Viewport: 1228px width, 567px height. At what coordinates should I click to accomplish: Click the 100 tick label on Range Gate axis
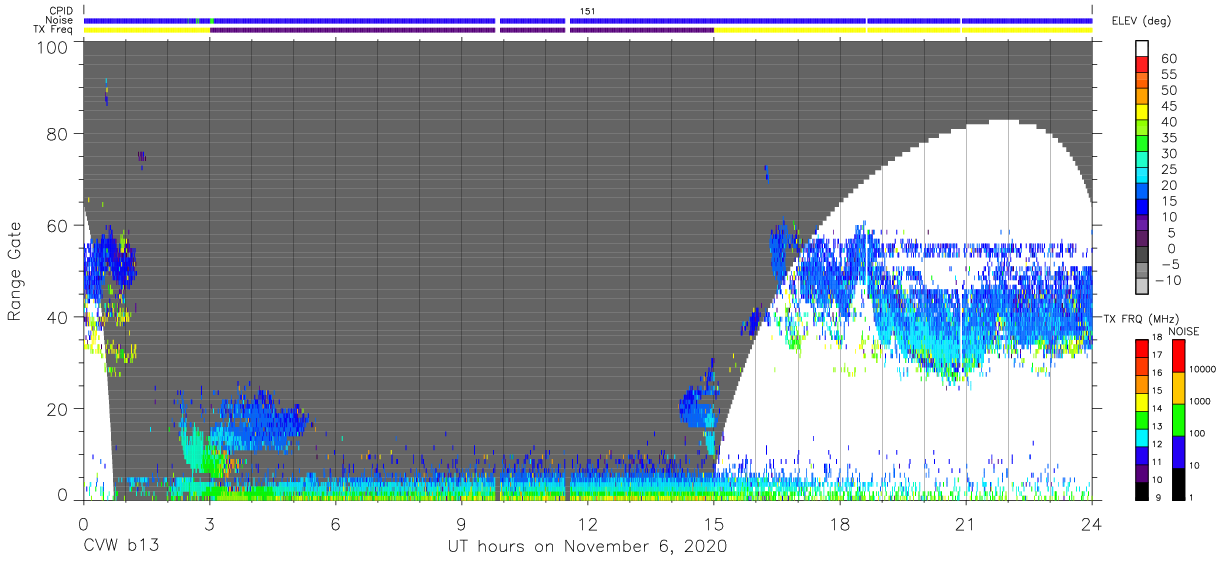point(52,47)
